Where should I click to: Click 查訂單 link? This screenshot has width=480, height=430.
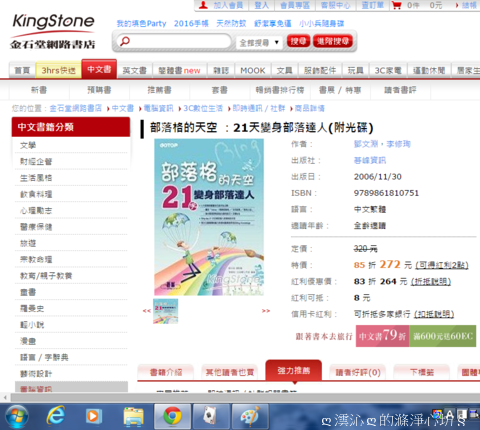(x=373, y=5)
